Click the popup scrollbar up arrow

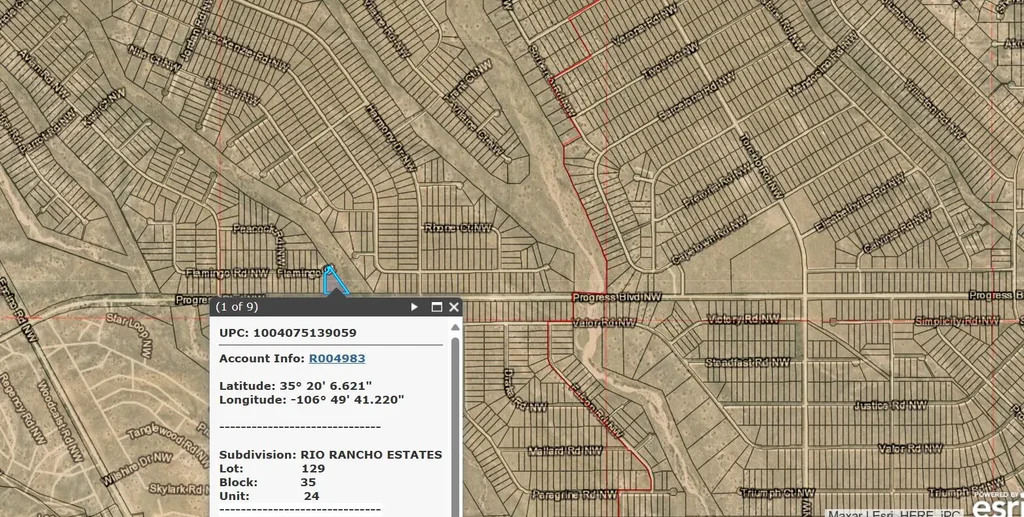(457, 326)
